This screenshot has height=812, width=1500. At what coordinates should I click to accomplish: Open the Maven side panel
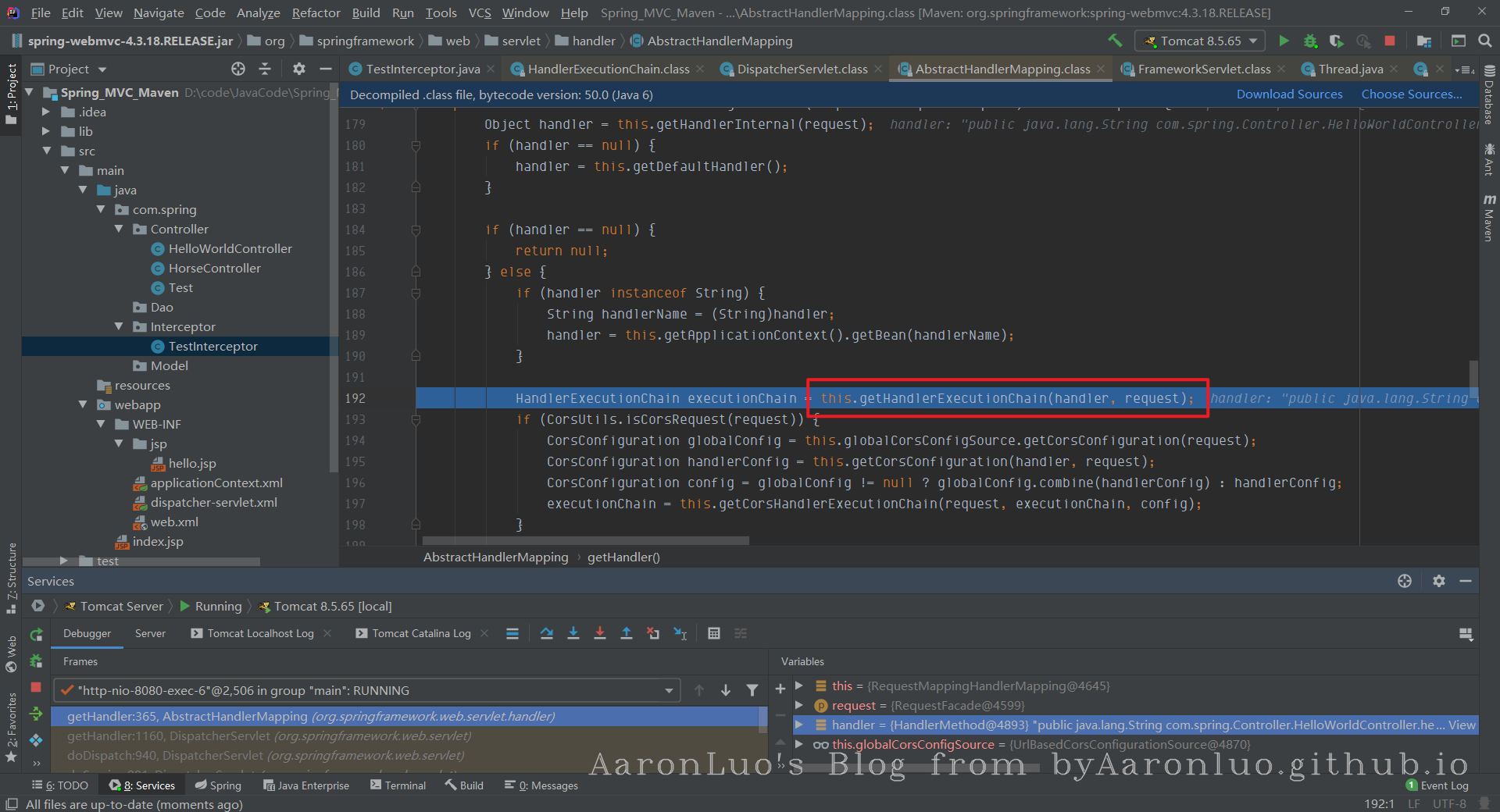(1489, 219)
